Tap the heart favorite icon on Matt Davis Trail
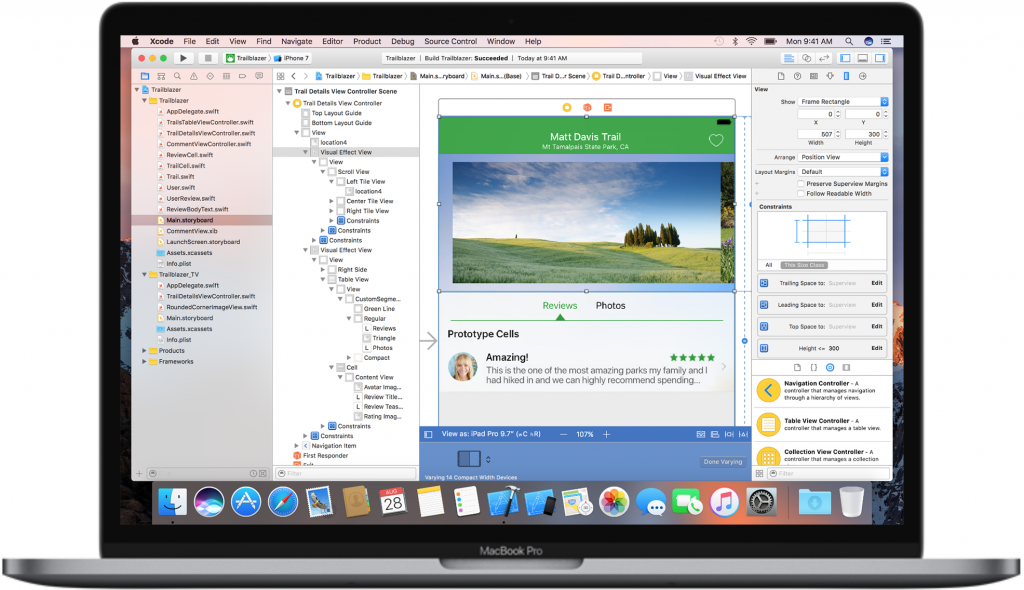The width and height of the screenshot is (1024, 590). (x=716, y=140)
